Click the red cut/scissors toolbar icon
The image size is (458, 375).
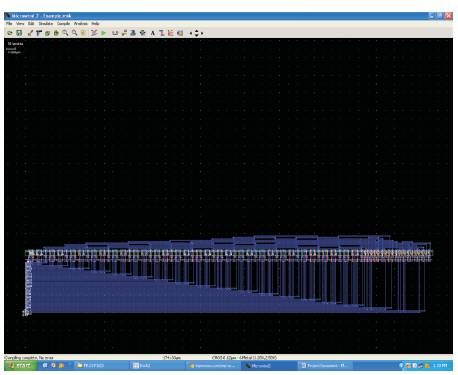[94, 33]
